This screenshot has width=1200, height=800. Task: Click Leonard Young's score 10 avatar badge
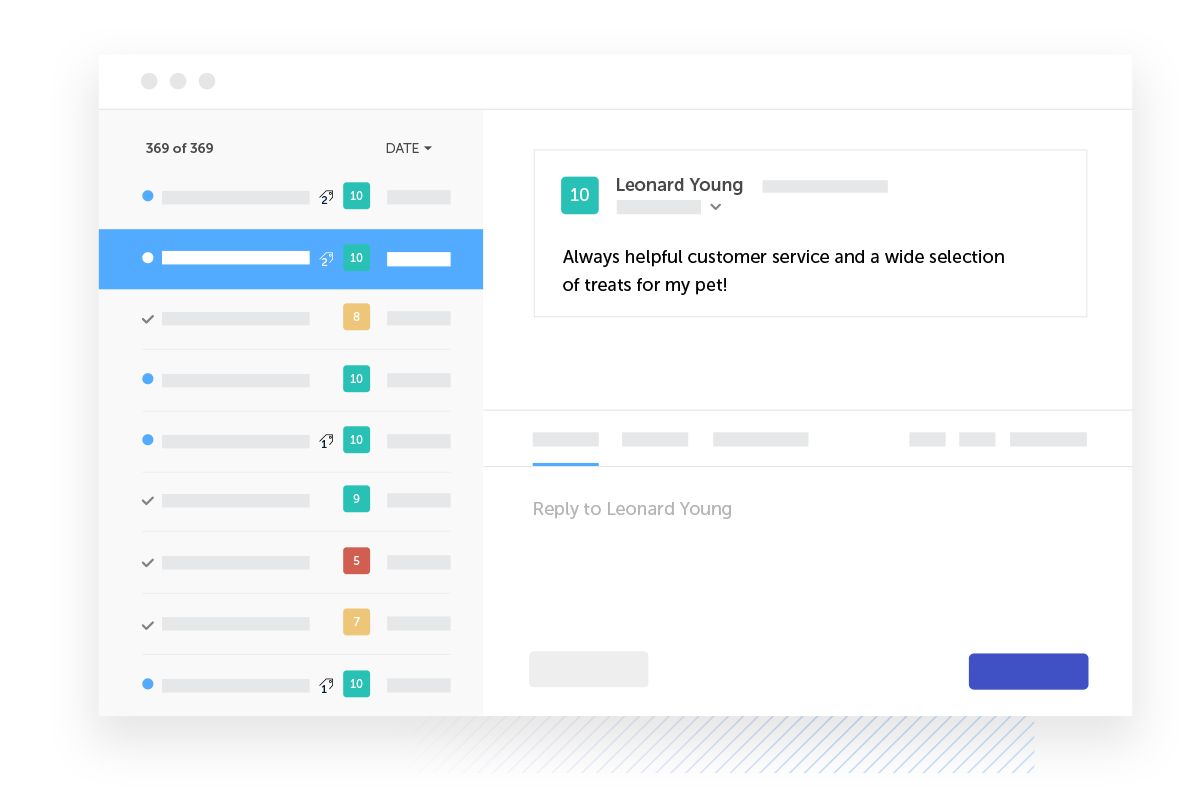(x=580, y=195)
